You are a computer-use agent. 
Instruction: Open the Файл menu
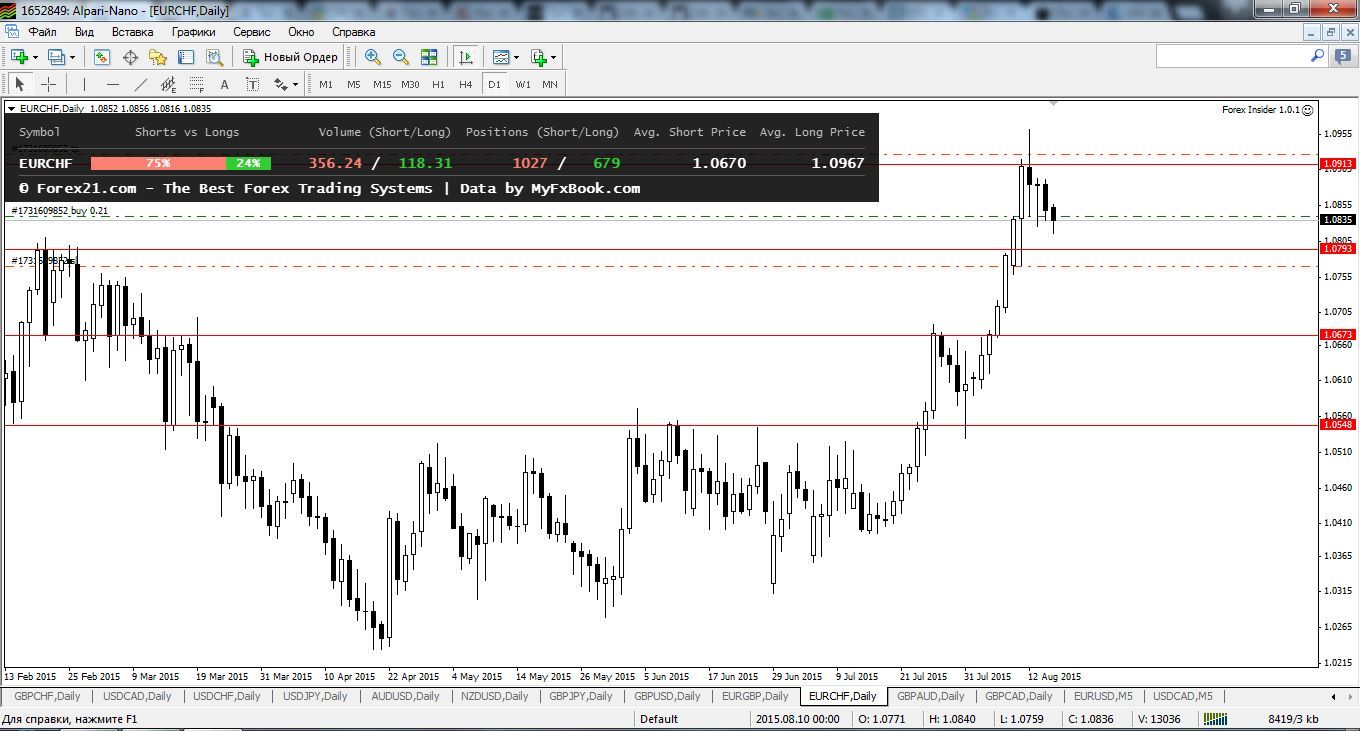pos(42,32)
